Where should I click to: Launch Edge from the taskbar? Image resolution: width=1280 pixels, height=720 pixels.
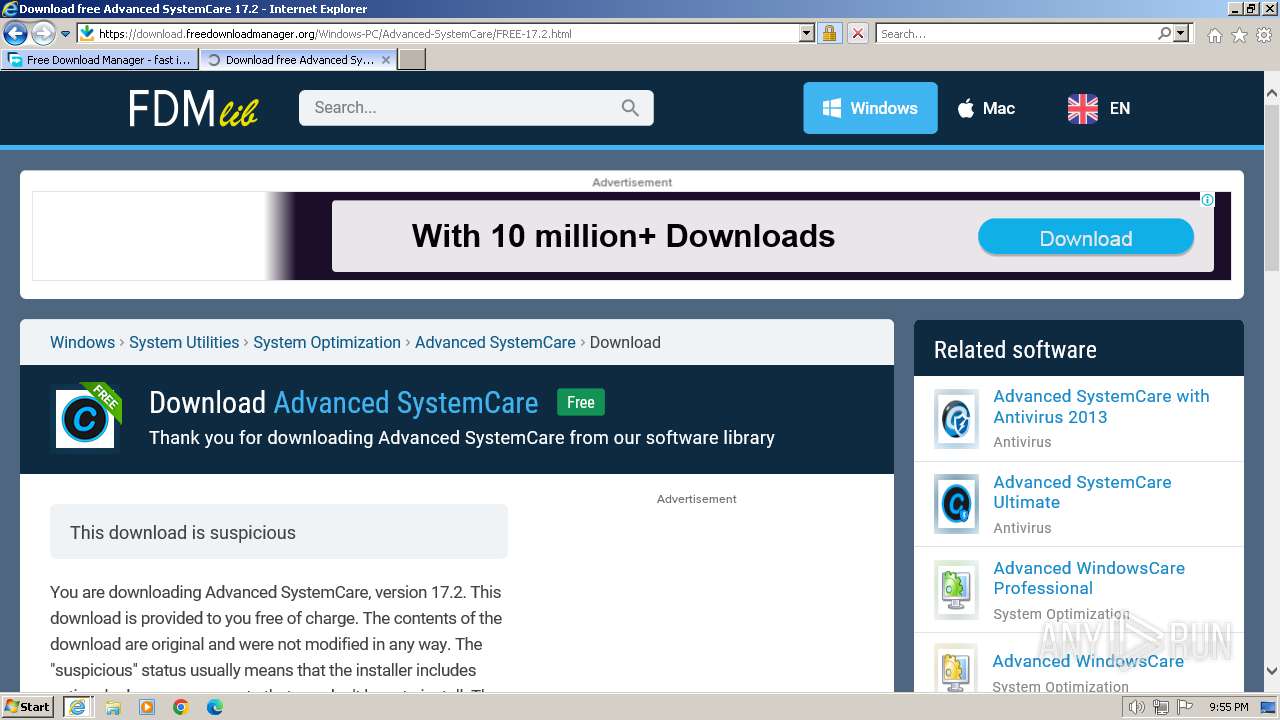point(215,707)
